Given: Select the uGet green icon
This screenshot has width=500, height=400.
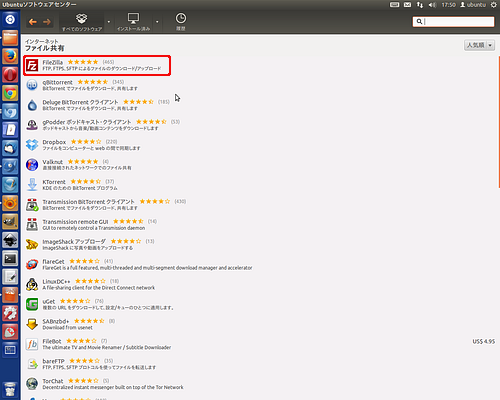Looking at the screenshot, I should [32, 304].
